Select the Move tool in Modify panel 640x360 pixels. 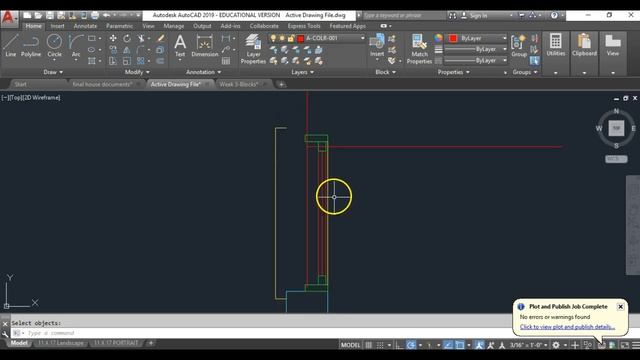coord(113,38)
